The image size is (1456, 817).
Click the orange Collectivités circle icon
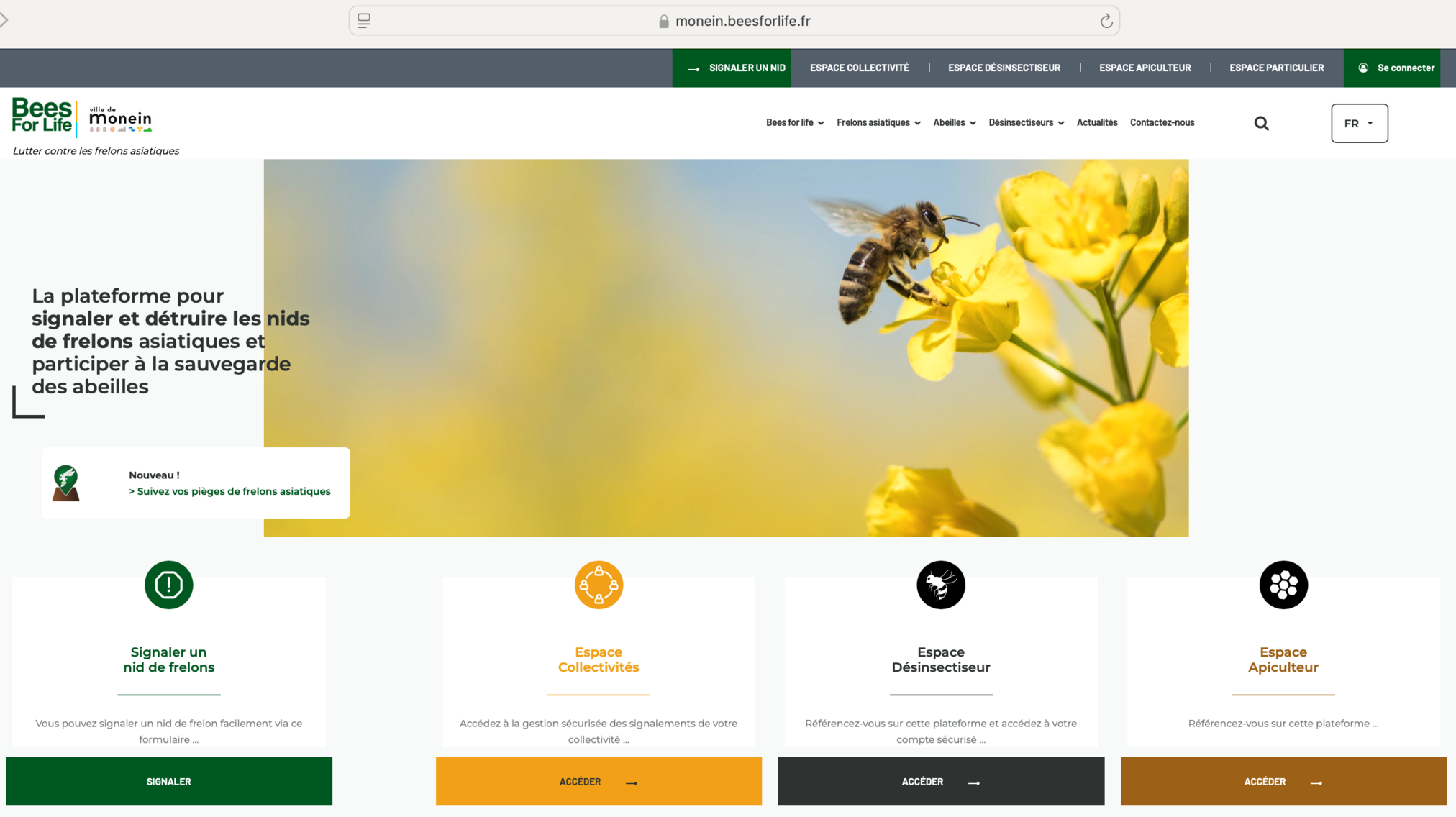pyautogui.click(x=598, y=585)
